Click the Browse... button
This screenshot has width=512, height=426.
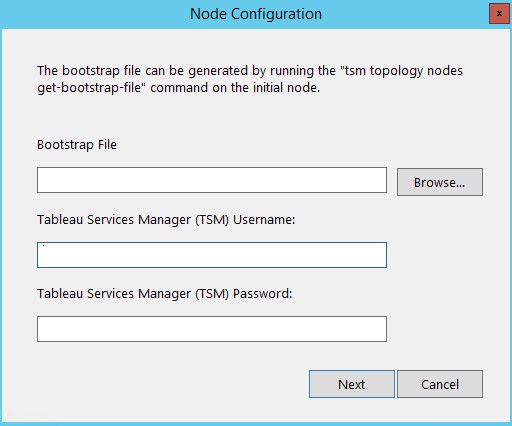440,182
